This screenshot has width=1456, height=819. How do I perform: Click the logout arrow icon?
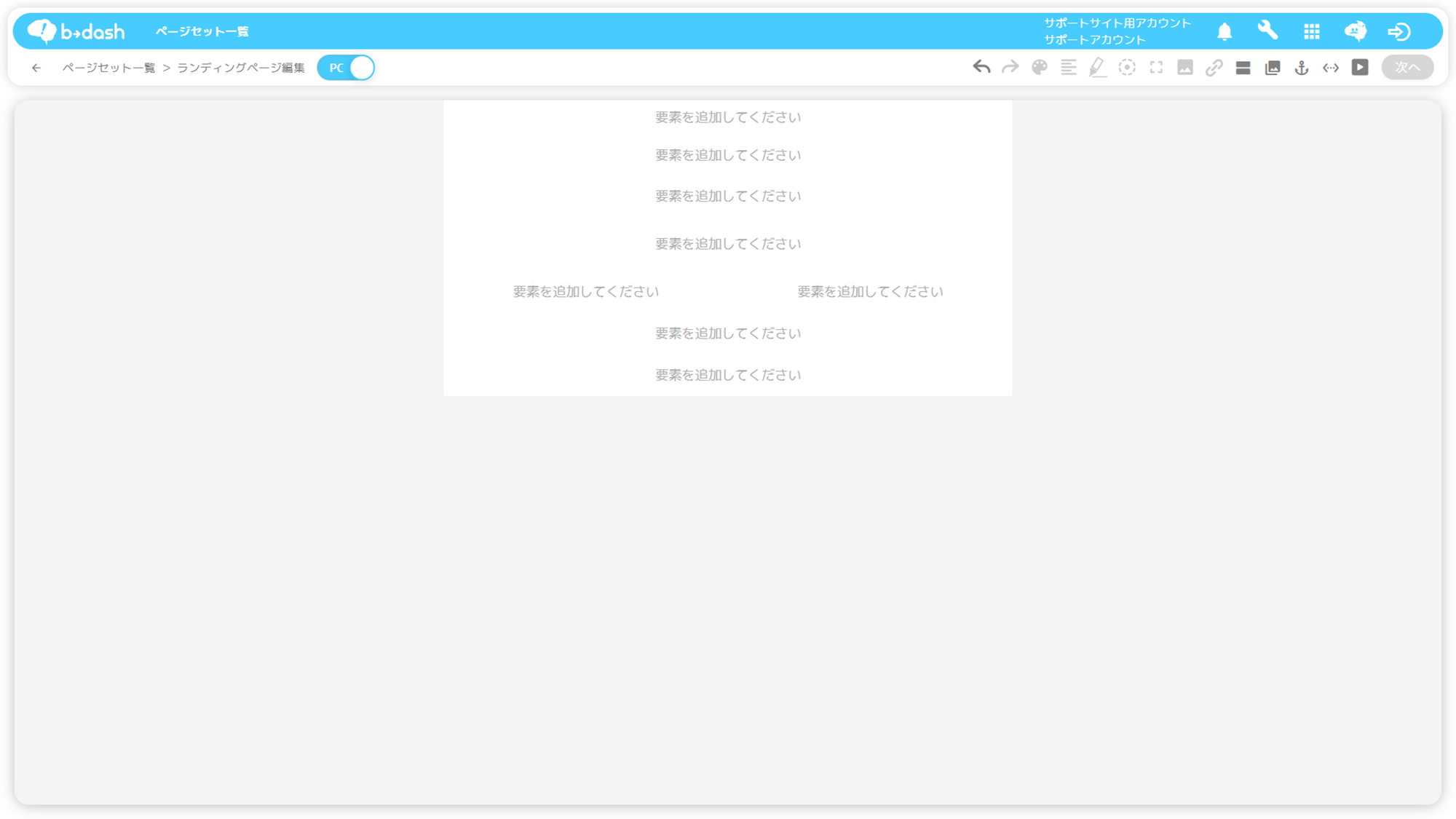[x=1399, y=31]
